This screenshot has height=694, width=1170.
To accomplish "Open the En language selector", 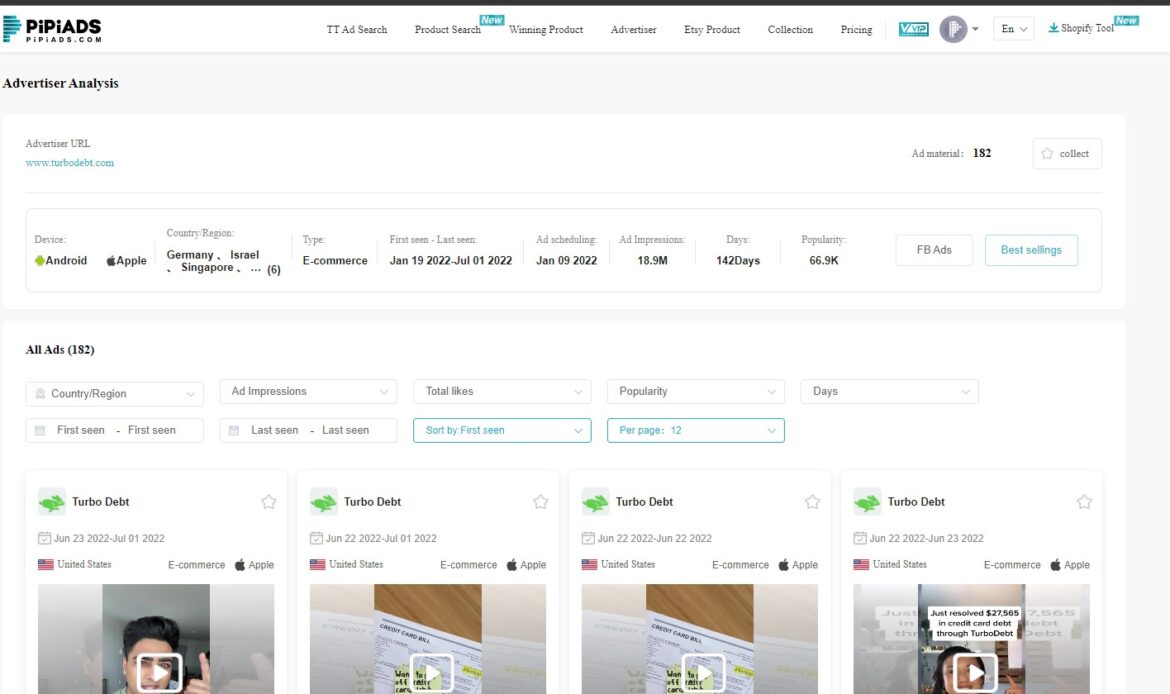I will coord(1013,29).
